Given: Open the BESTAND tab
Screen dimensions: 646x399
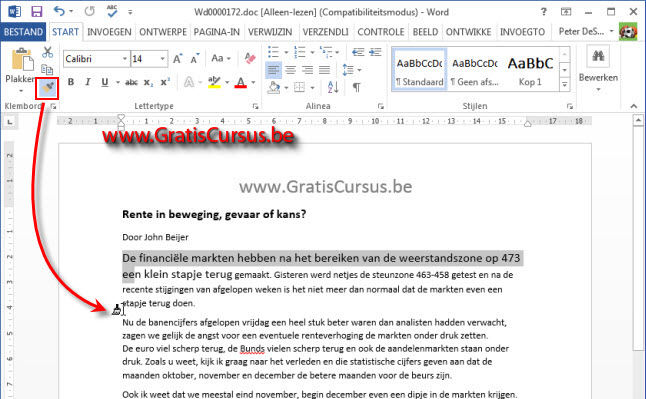Looking at the screenshot, I should [x=23, y=32].
